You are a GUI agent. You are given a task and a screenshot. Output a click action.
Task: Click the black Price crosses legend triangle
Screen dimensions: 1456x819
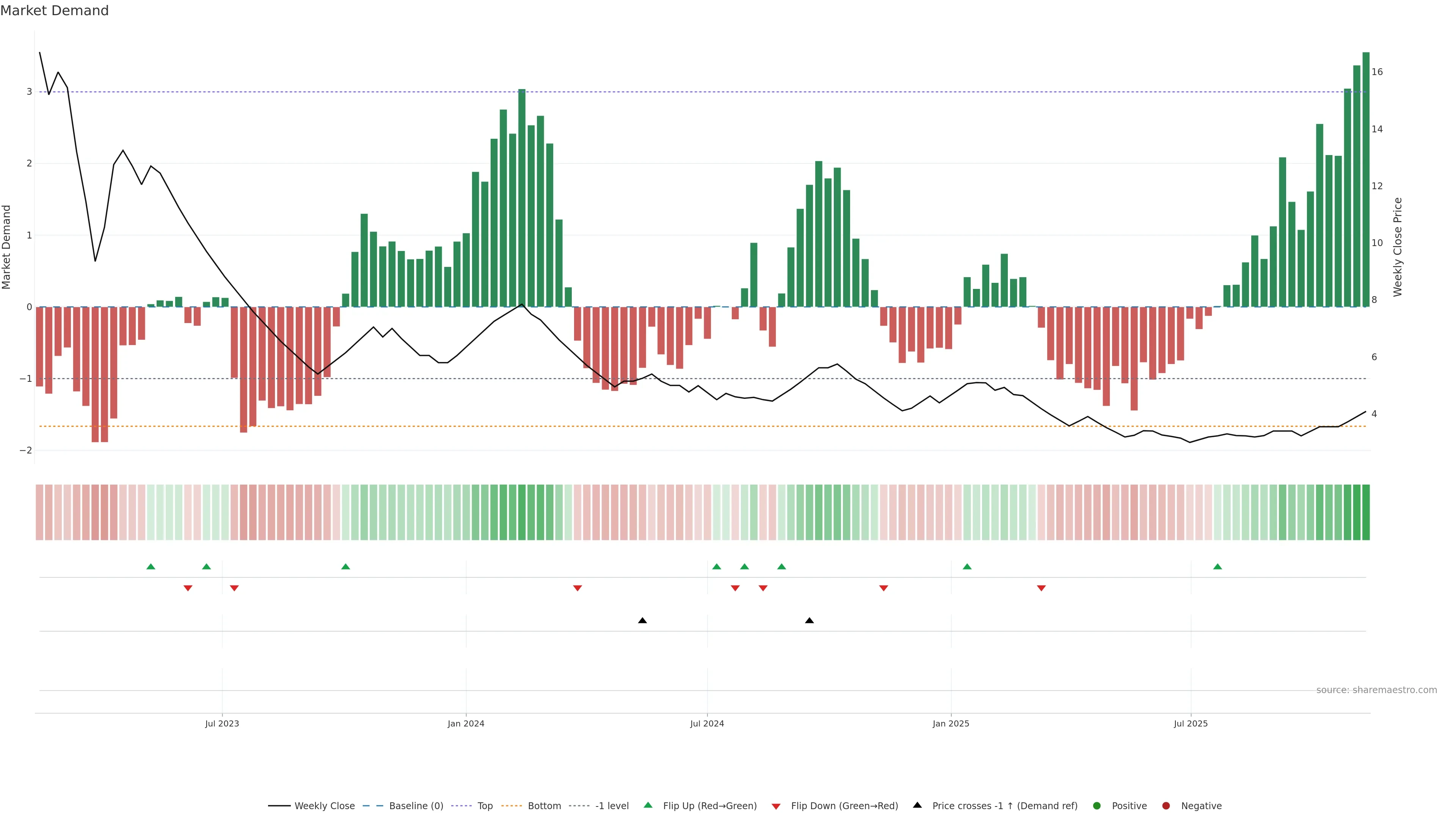tap(917, 805)
